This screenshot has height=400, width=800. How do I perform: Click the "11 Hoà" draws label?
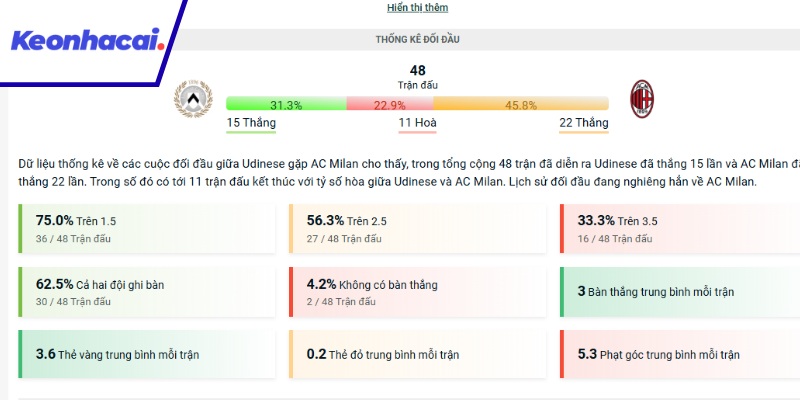pos(418,123)
